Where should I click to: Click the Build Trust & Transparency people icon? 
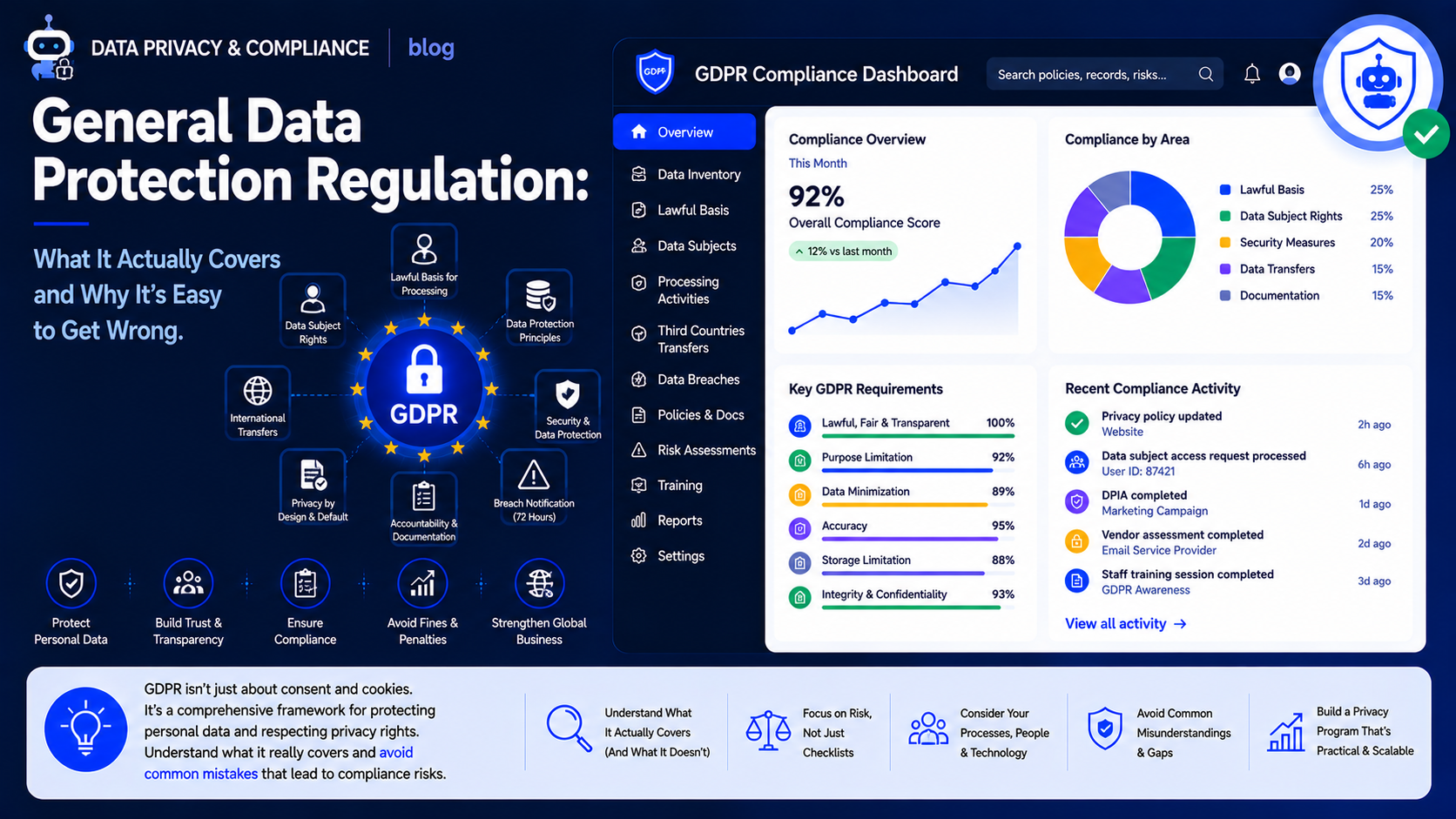pyautogui.click(x=188, y=583)
